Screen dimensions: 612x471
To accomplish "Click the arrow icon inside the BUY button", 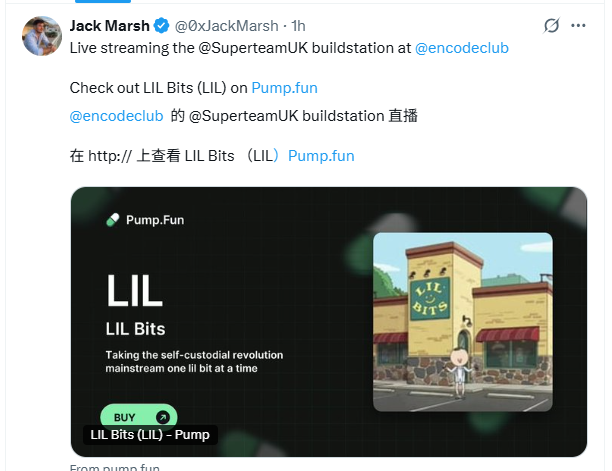I will [x=163, y=418].
